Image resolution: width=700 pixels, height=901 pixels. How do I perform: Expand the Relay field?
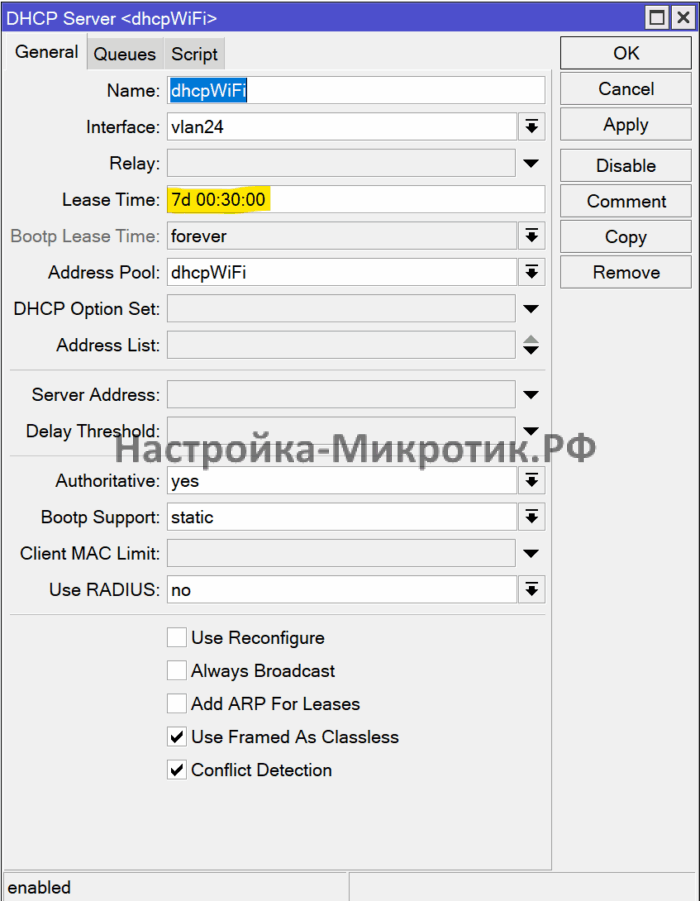point(532,163)
